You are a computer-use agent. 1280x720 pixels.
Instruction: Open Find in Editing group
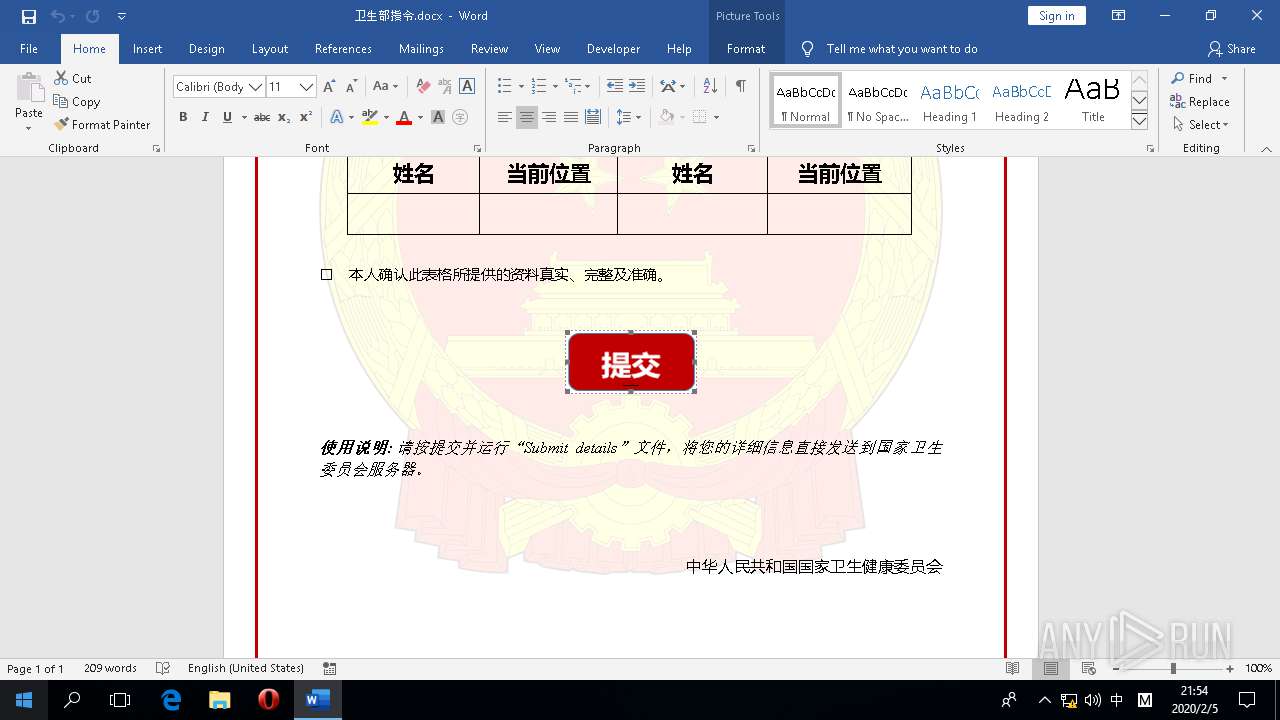(1192, 78)
